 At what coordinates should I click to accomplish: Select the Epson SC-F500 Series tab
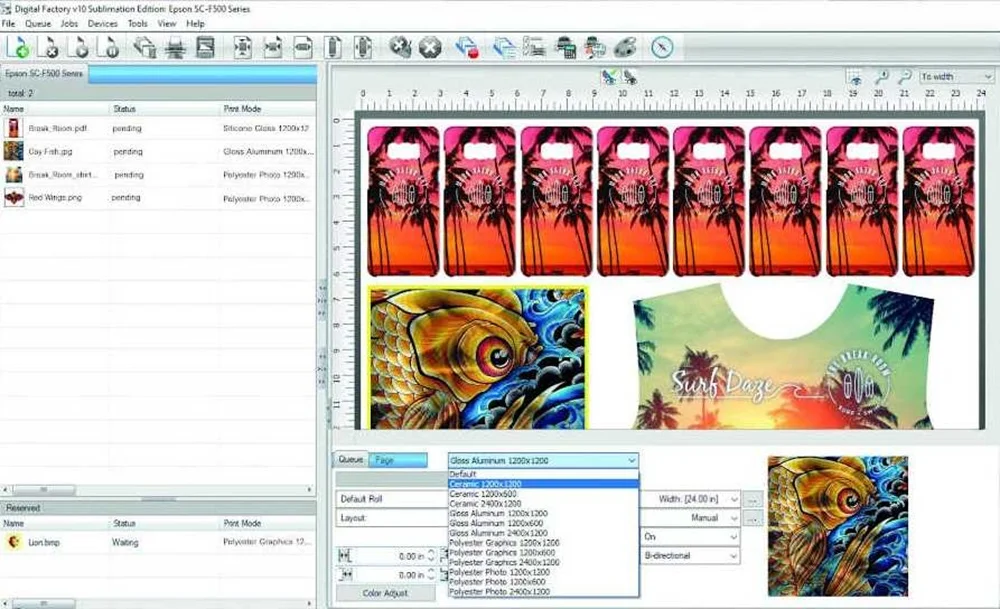coord(45,74)
